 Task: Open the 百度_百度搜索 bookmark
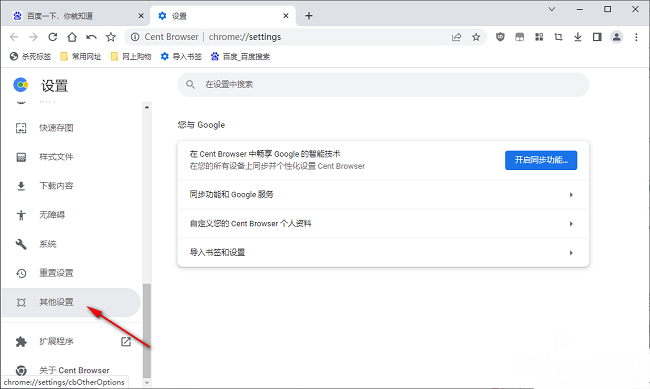click(x=240, y=56)
